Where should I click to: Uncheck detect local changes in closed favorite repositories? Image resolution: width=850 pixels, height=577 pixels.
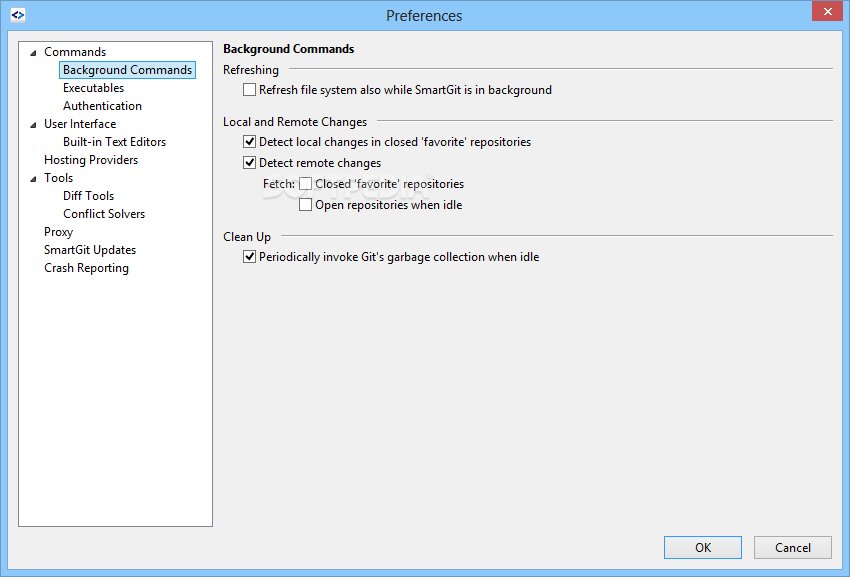pyautogui.click(x=249, y=142)
